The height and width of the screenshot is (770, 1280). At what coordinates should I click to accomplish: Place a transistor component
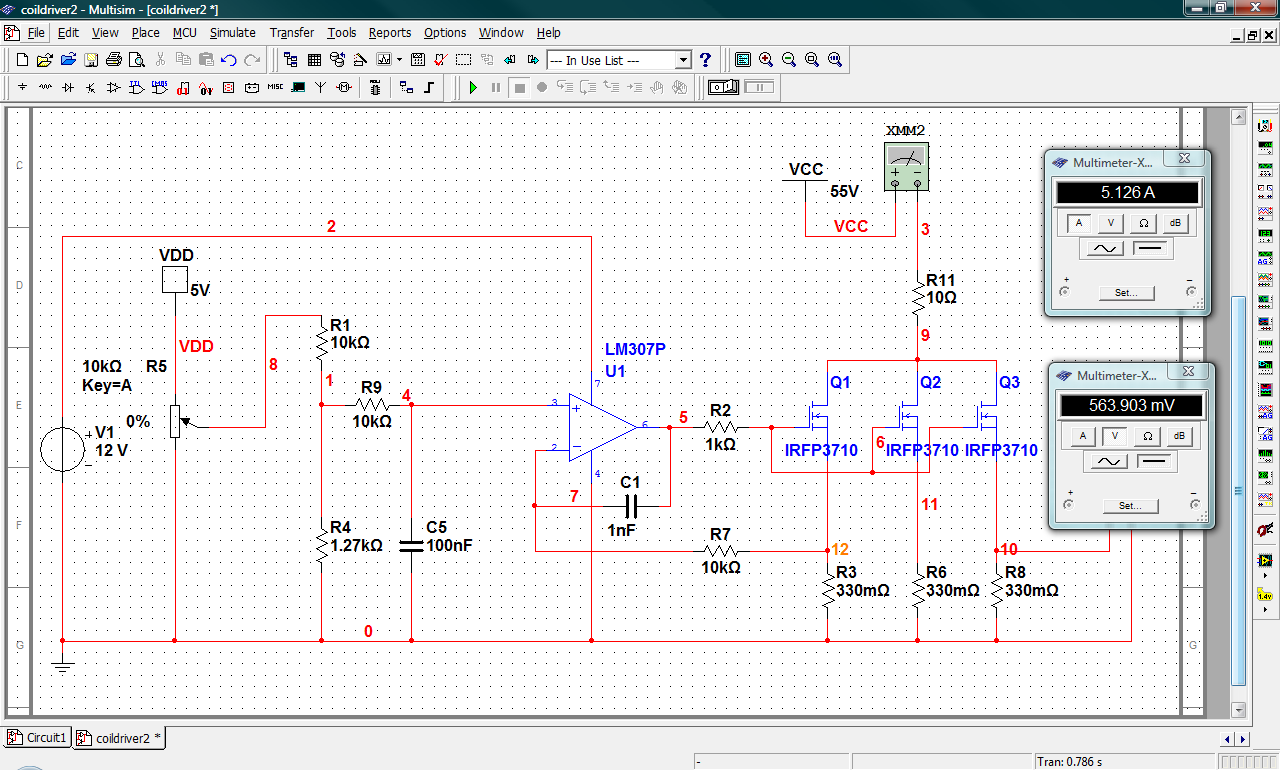coord(91,88)
